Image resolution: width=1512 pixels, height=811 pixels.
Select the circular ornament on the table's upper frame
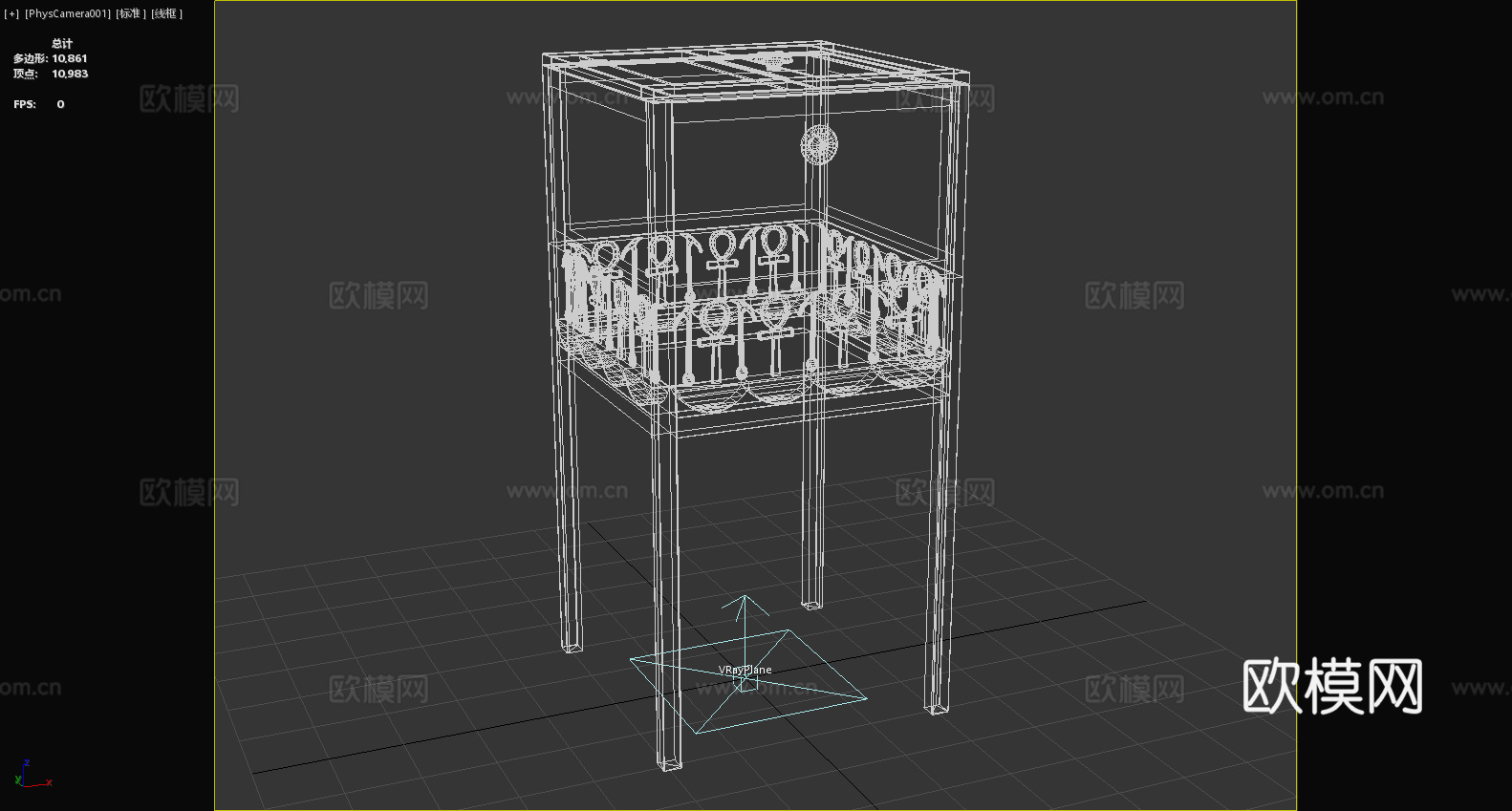819,144
